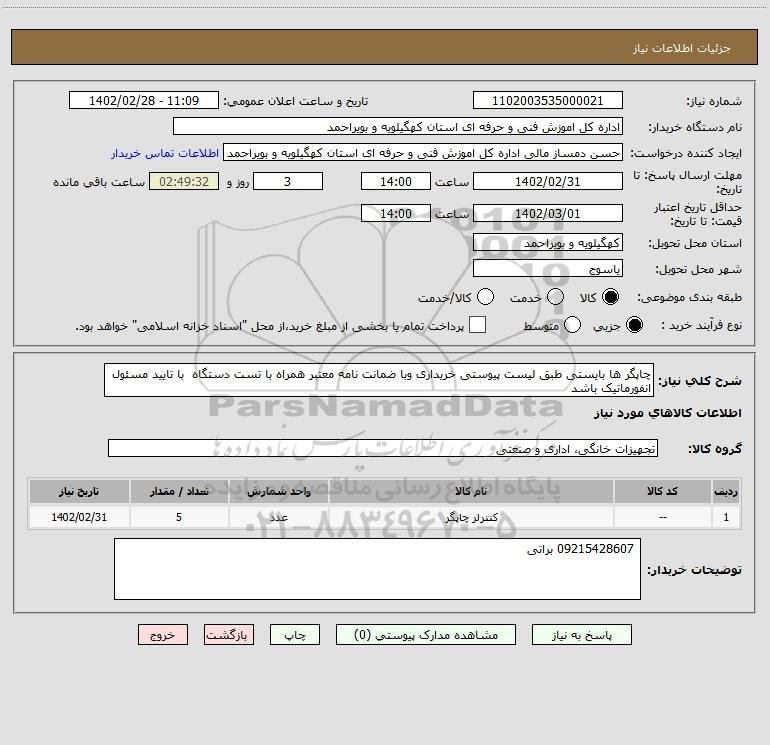Viewport: 770px width, 745px height.
Task: Click the response deadline date 1402/02/31 field
Action: click(548, 181)
